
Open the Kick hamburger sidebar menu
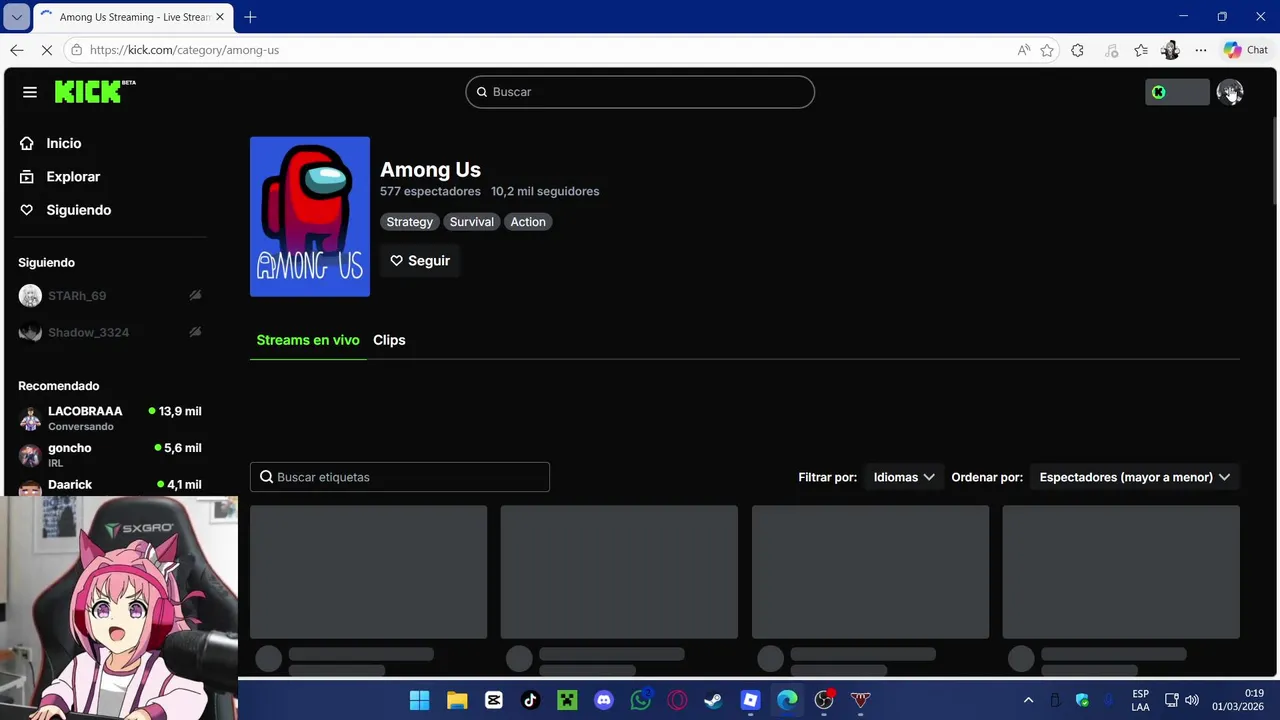[30, 92]
